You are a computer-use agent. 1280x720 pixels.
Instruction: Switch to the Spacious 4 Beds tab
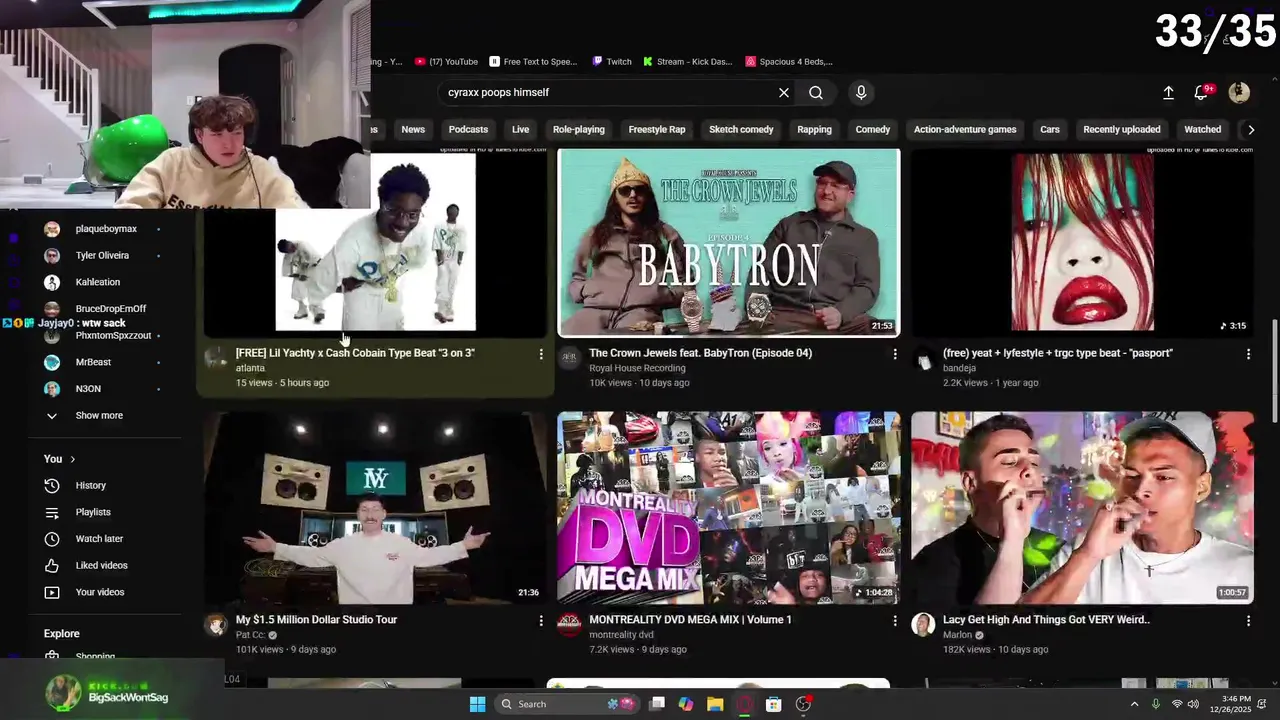pos(789,61)
